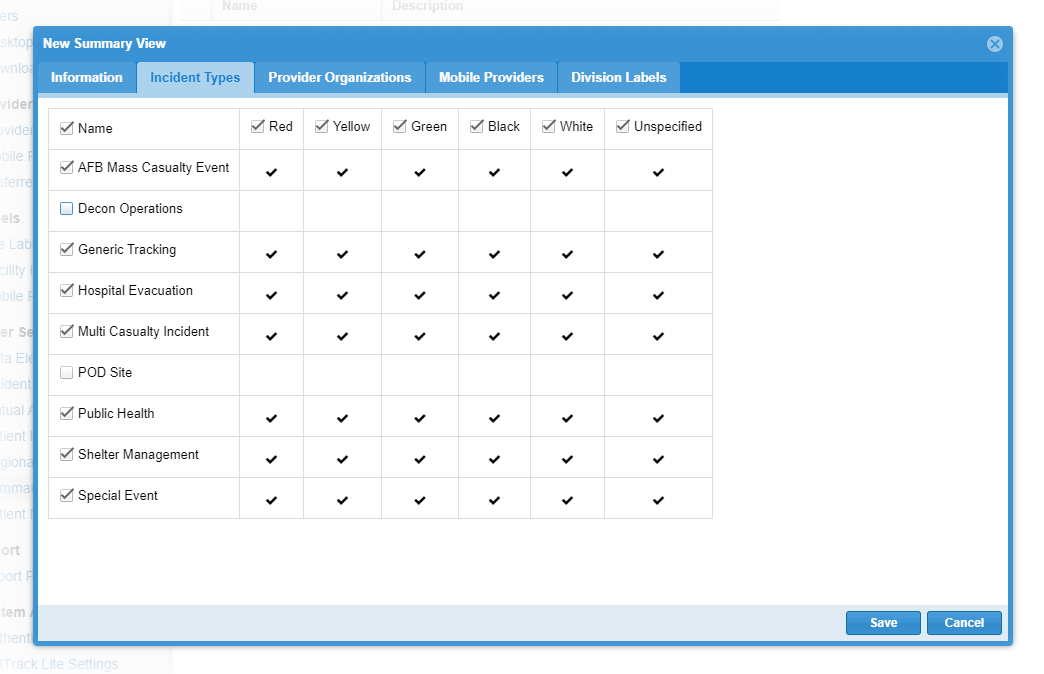Click White checkmark in Generic Tracking row

click(x=567, y=254)
